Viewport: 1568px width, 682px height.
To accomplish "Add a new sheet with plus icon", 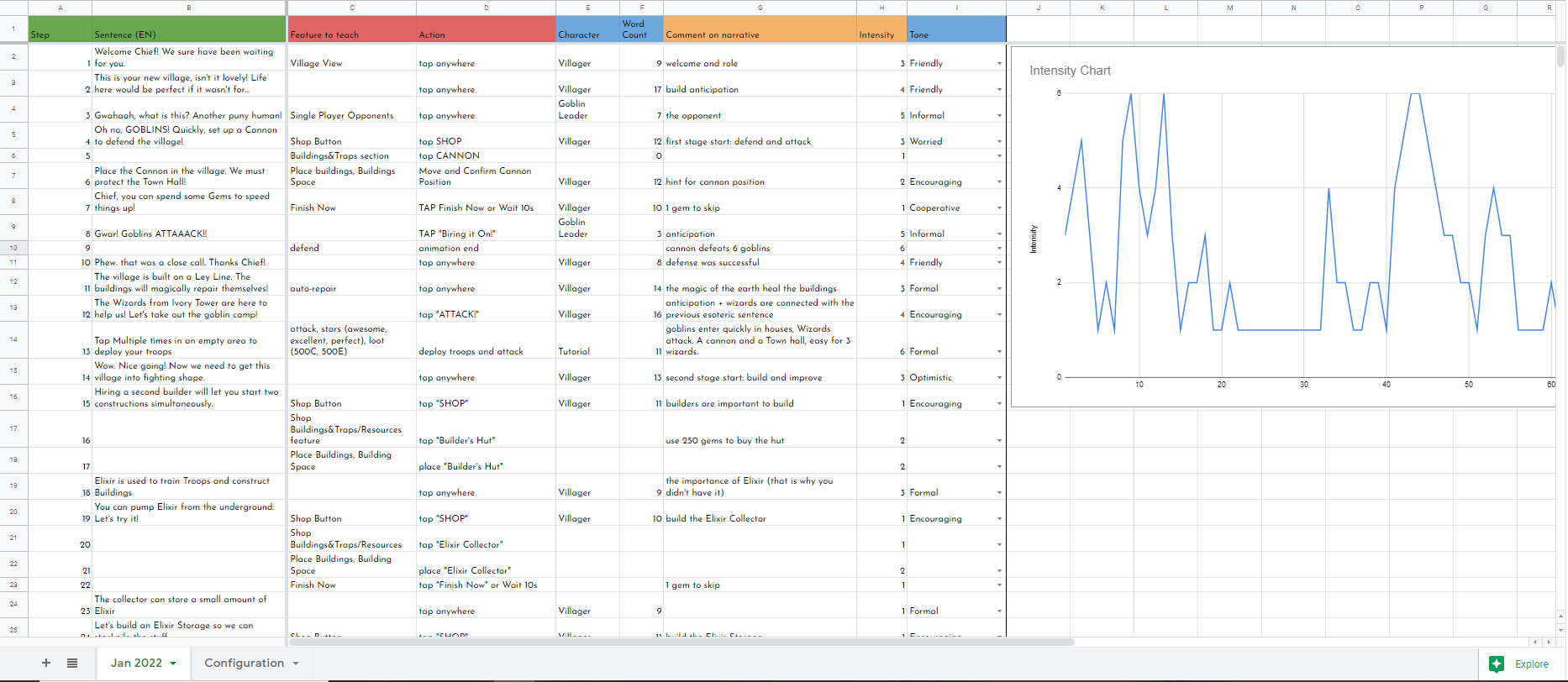I will pos(46,663).
